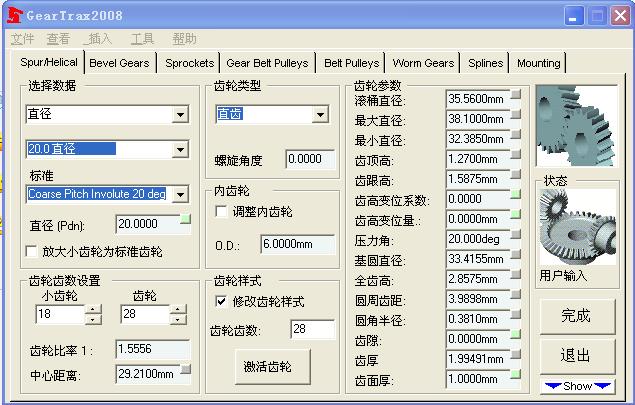Click indicator square beside 圆角半径 value

point(516,314)
